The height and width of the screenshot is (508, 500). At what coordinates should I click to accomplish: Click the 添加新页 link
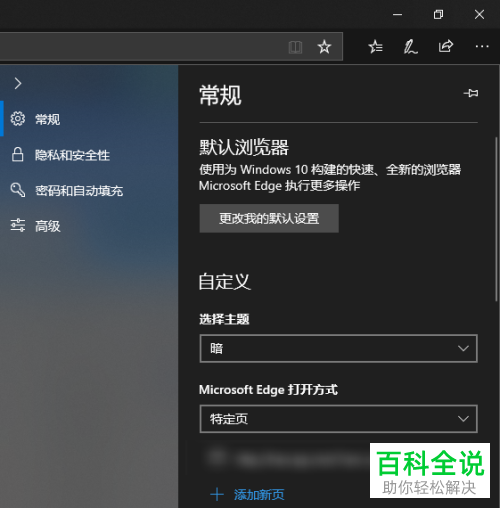click(x=259, y=495)
